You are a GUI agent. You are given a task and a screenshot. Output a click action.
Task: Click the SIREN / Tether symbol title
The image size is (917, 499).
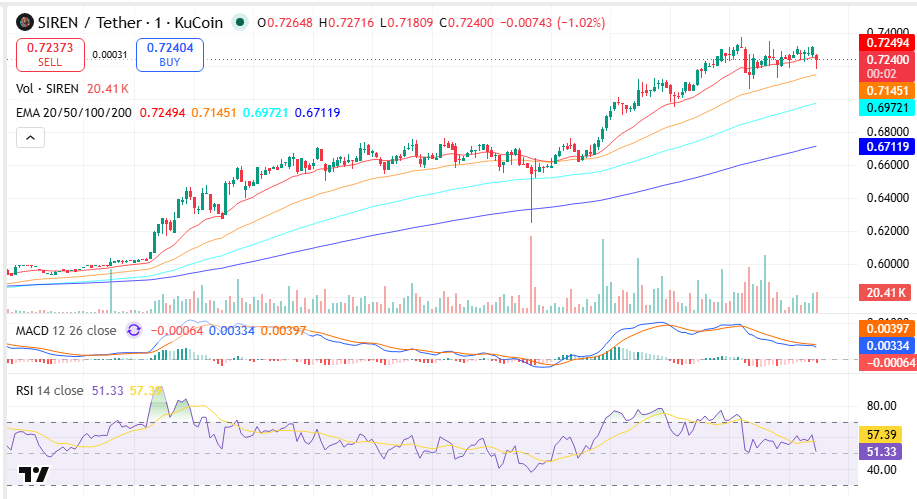[x=89, y=23]
